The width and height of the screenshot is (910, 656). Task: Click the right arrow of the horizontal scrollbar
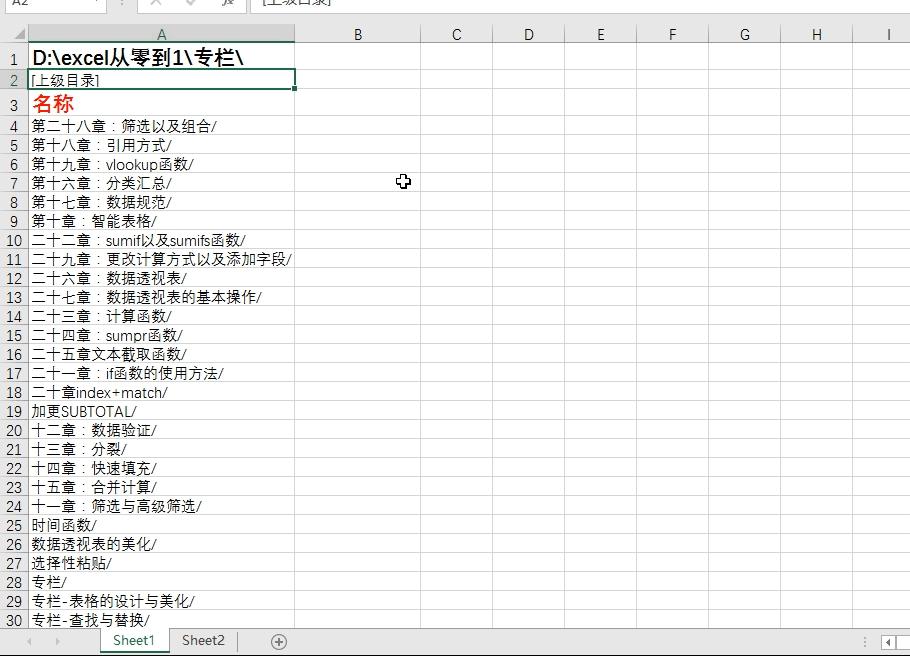point(905,640)
